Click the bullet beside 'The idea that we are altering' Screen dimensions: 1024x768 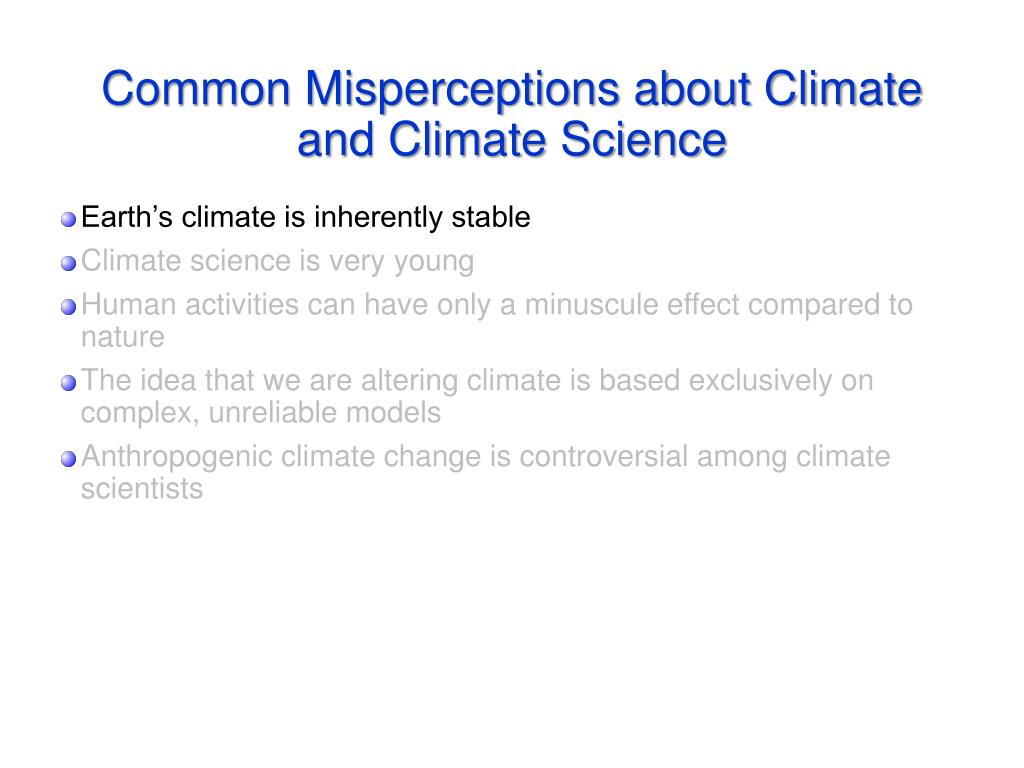click(x=69, y=383)
